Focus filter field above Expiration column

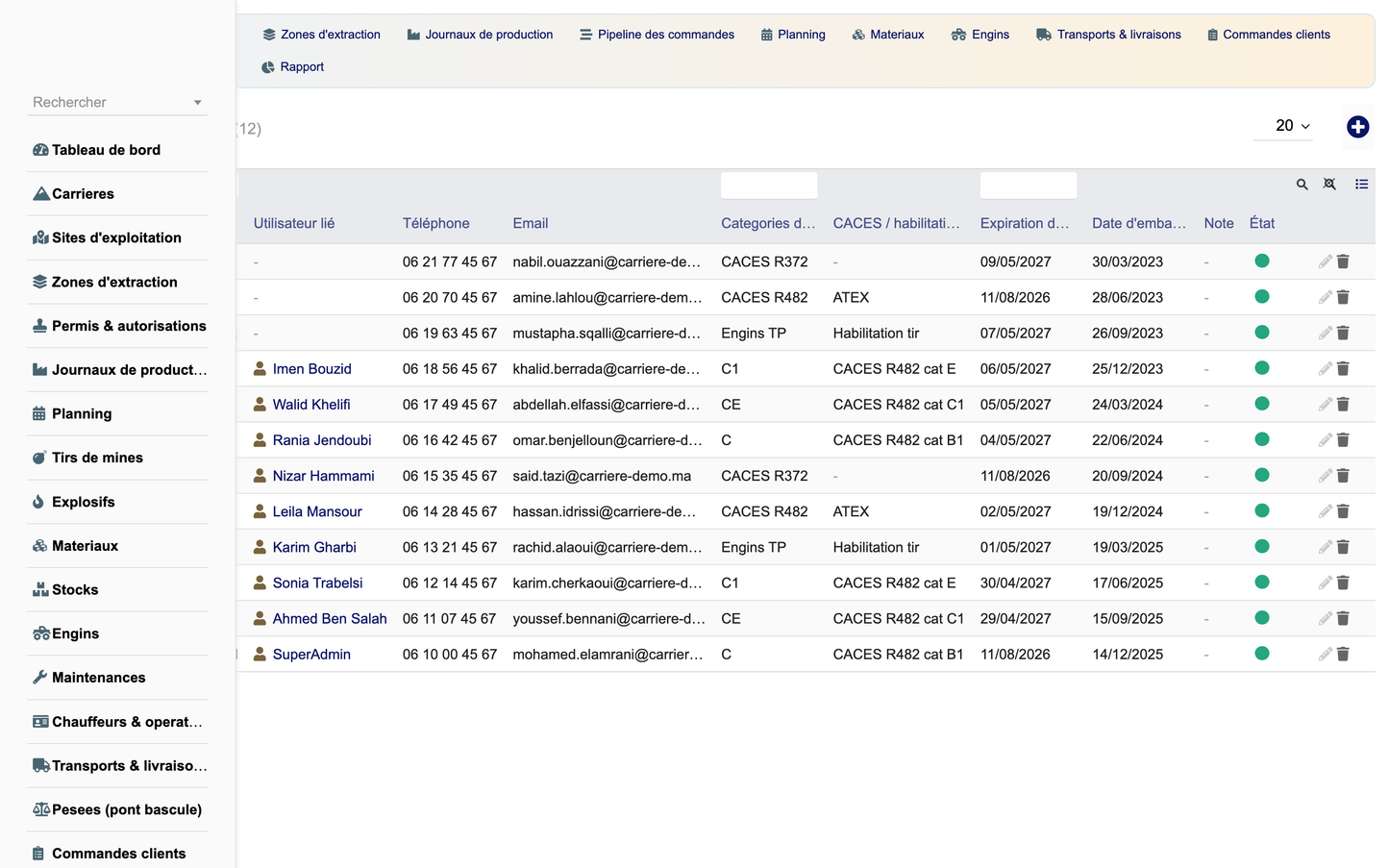(1029, 186)
